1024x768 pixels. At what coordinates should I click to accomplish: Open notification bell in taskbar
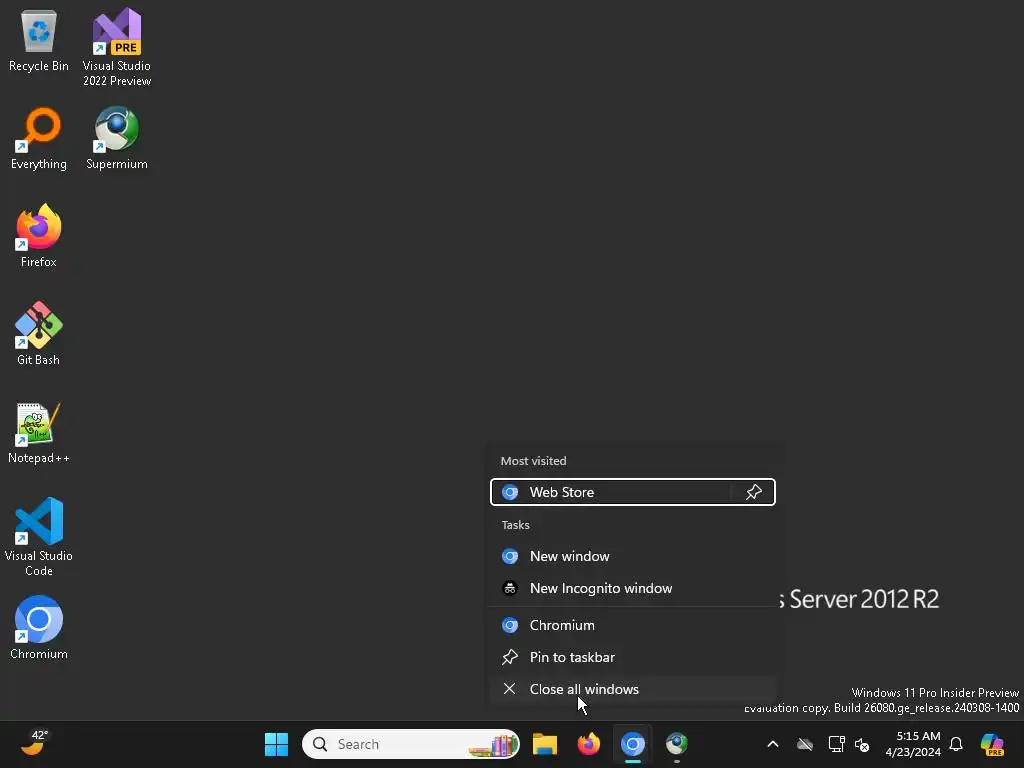pos(956,744)
